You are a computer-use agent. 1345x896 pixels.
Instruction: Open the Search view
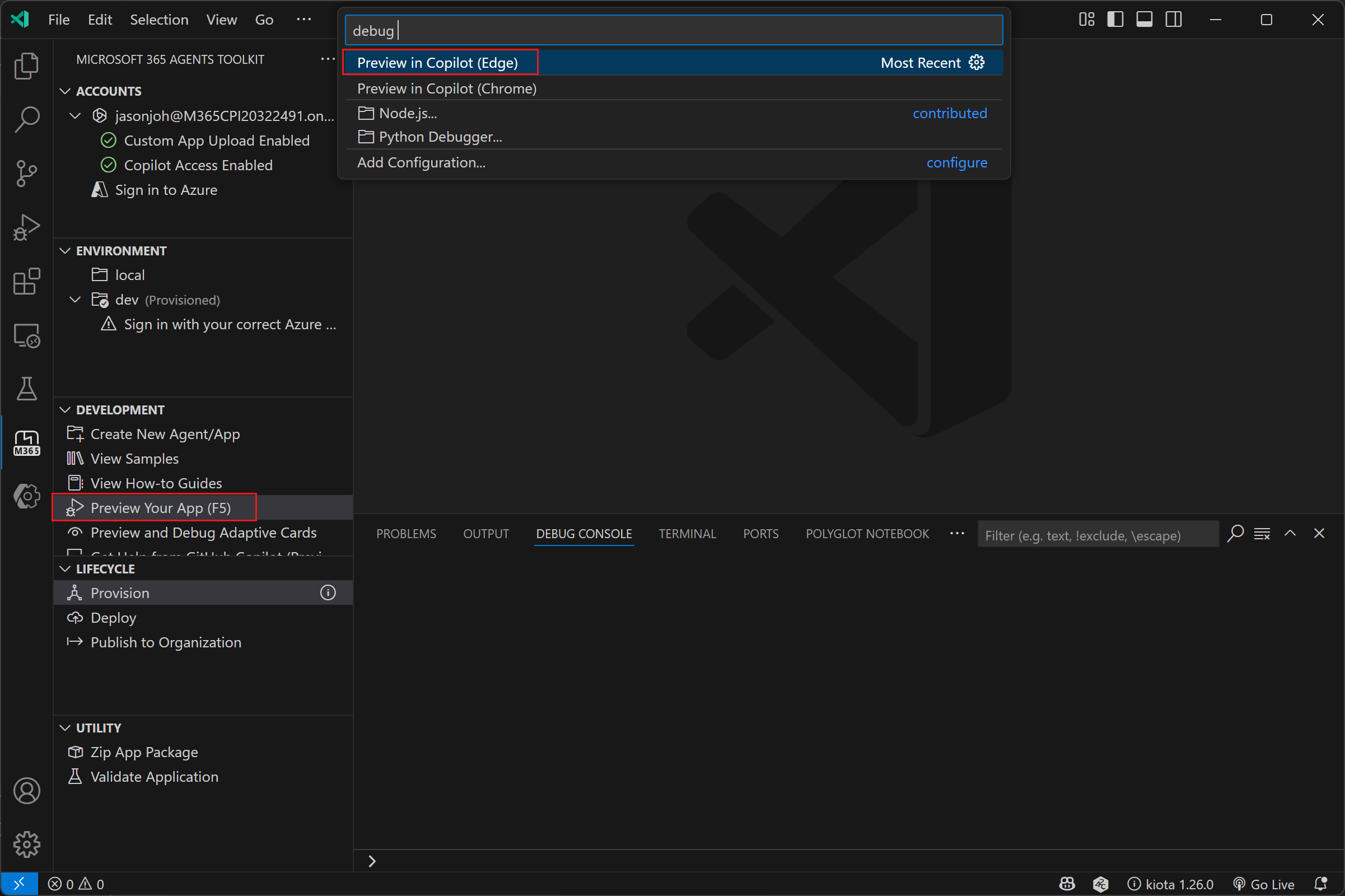click(x=26, y=119)
